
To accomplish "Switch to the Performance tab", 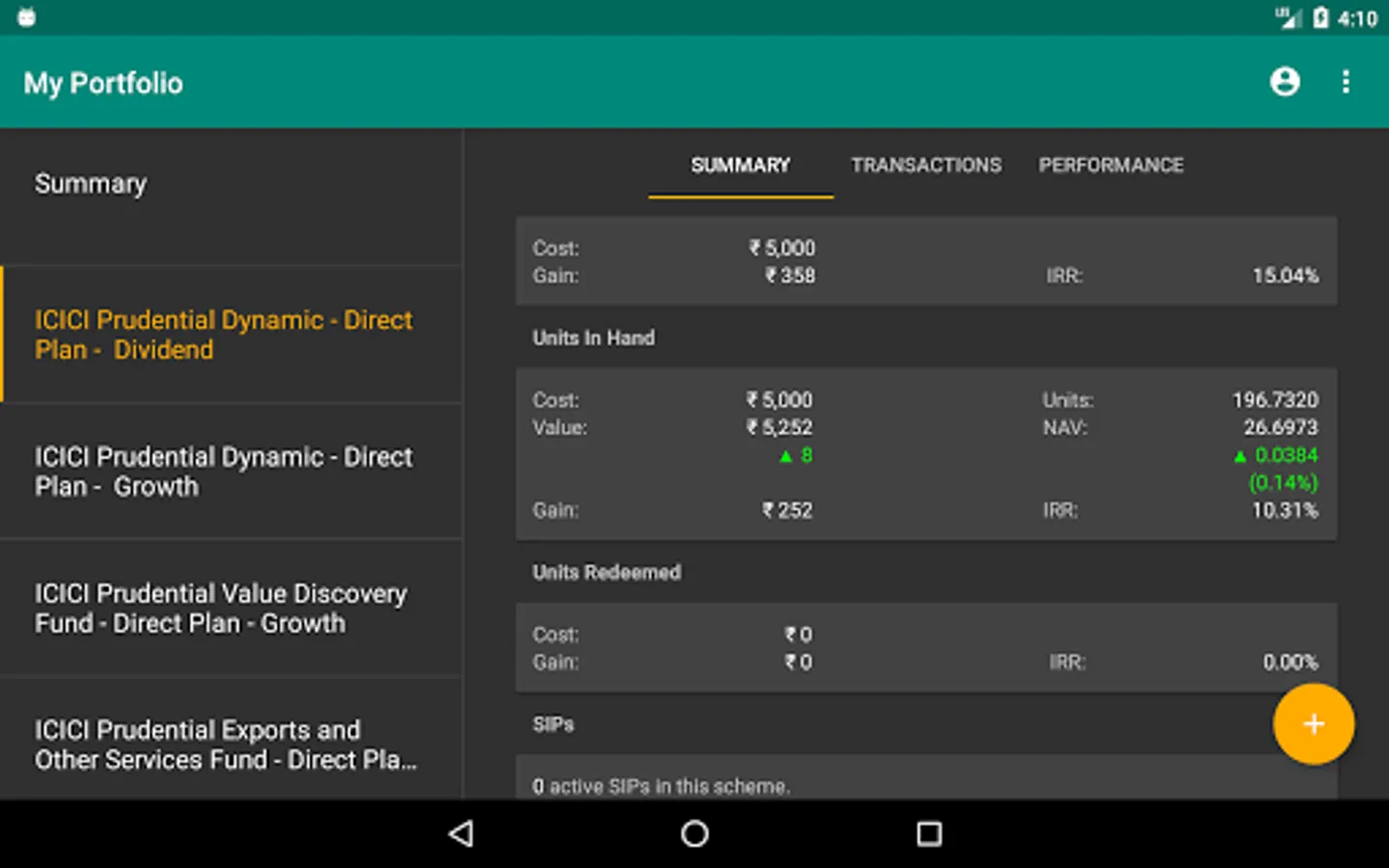I will pos(1111,165).
